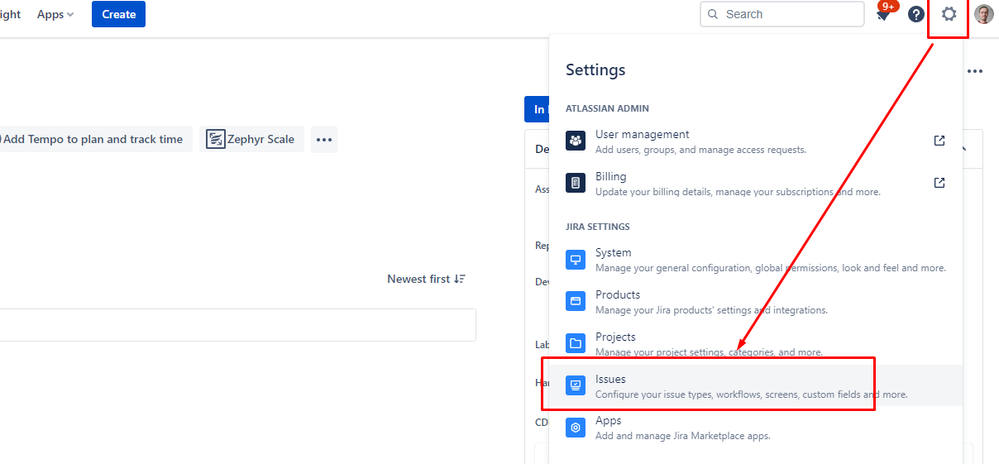Screen dimensions: 999x464
Task: Open Apps settings in Jira settings list
Action: point(755,428)
